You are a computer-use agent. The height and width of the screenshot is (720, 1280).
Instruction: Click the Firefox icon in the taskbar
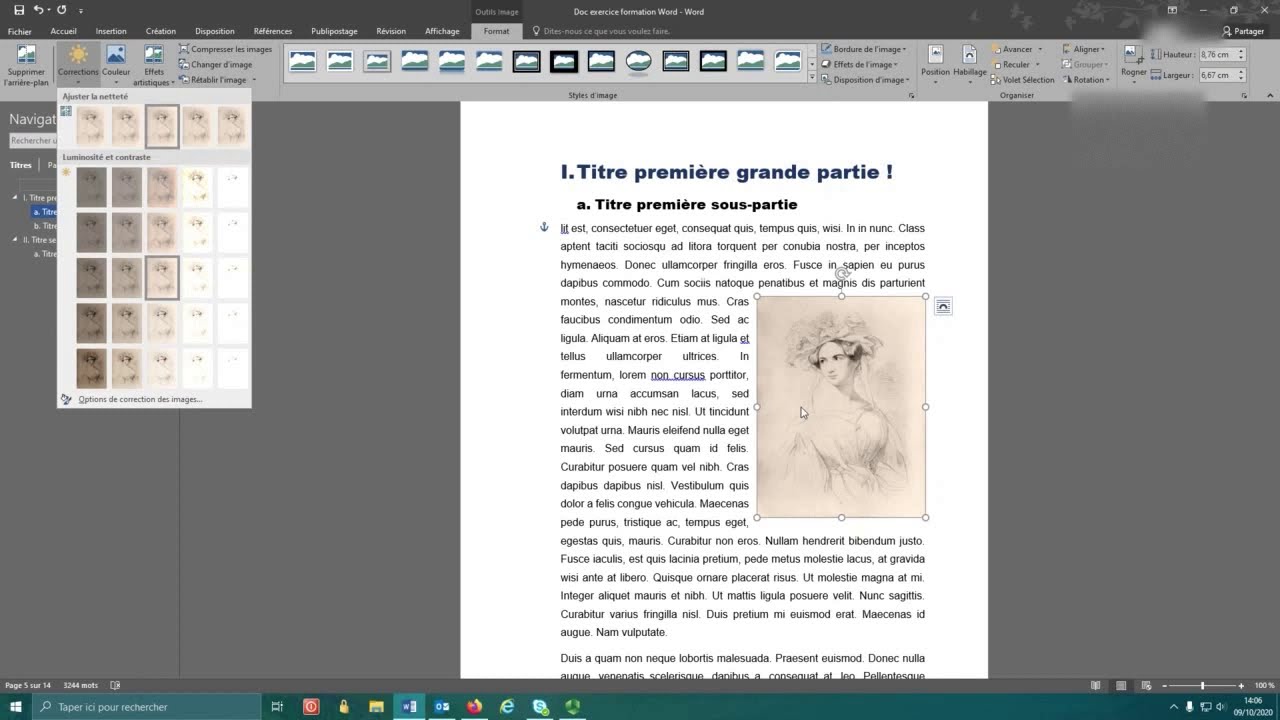pyautogui.click(x=474, y=707)
